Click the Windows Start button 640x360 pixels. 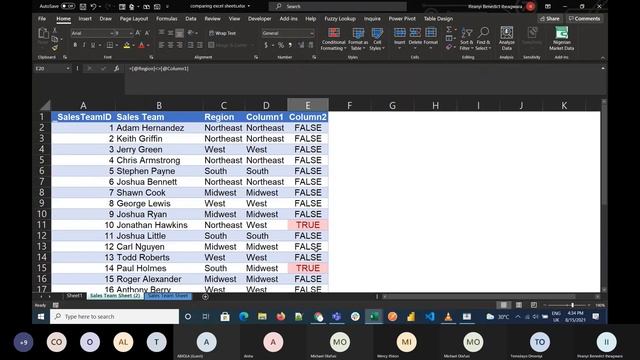point(41,316)
